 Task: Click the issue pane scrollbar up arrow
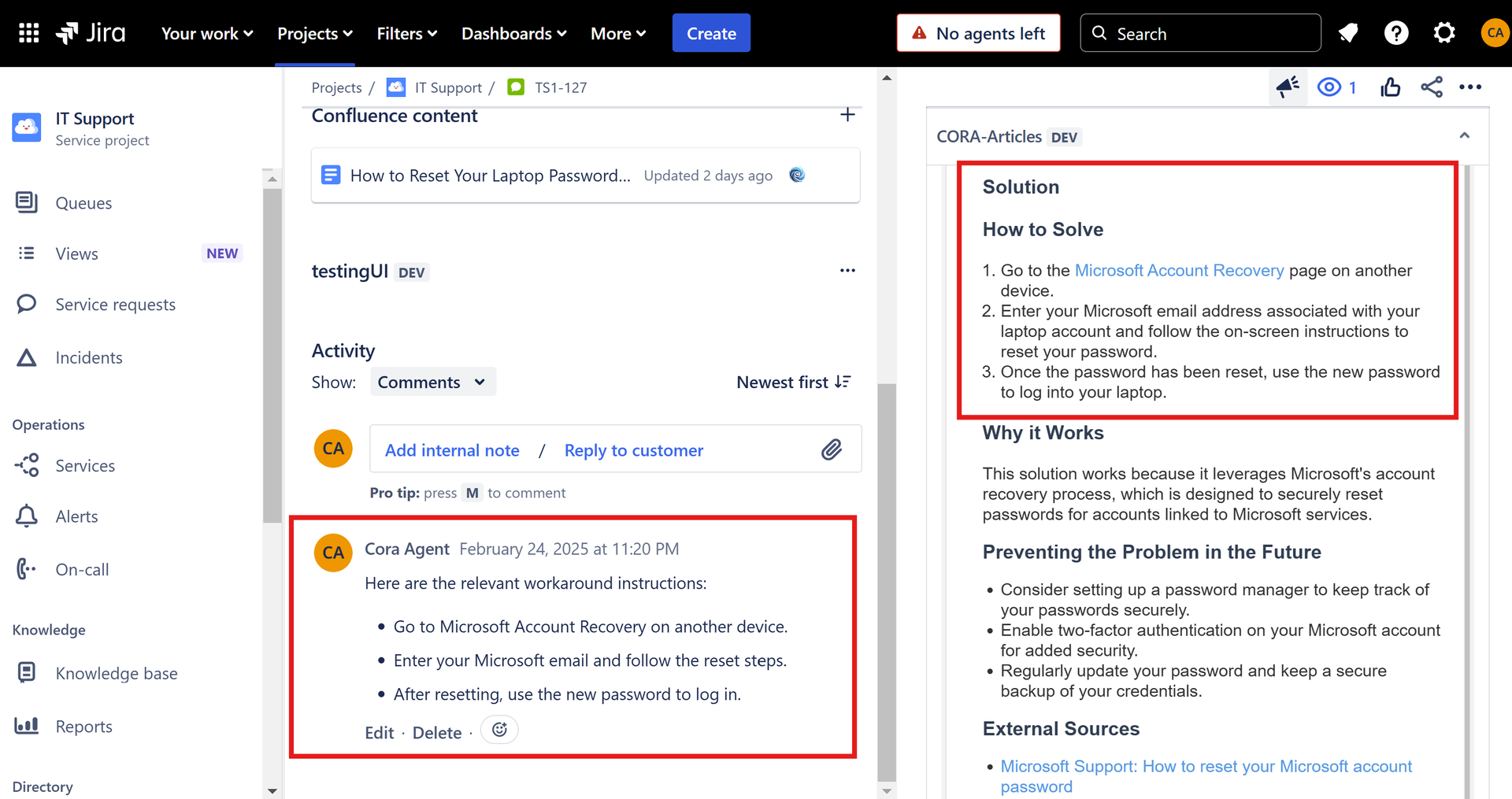coord(887,78)
